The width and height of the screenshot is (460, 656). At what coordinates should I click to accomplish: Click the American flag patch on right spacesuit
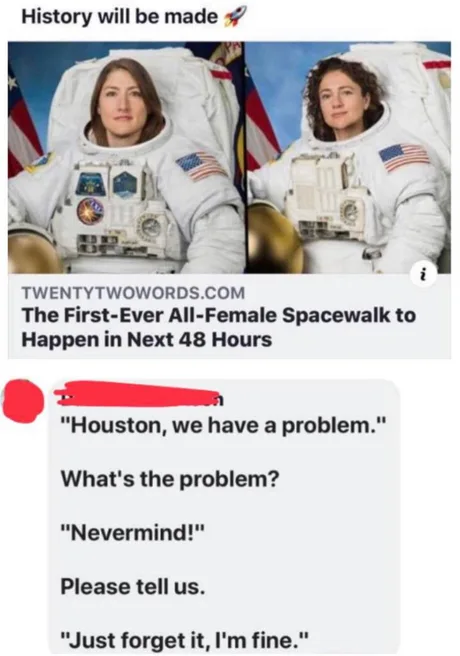[405, 157]
